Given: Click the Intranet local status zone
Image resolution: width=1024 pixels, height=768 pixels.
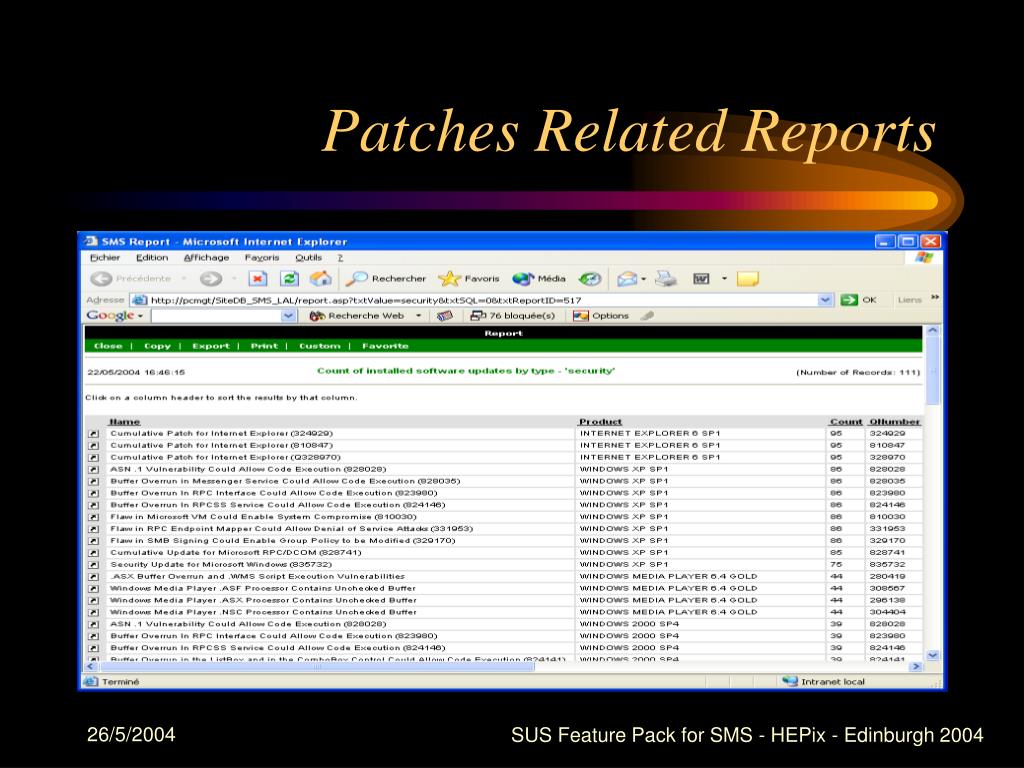Looking at the screenshot, I should [x=824, y=682].
